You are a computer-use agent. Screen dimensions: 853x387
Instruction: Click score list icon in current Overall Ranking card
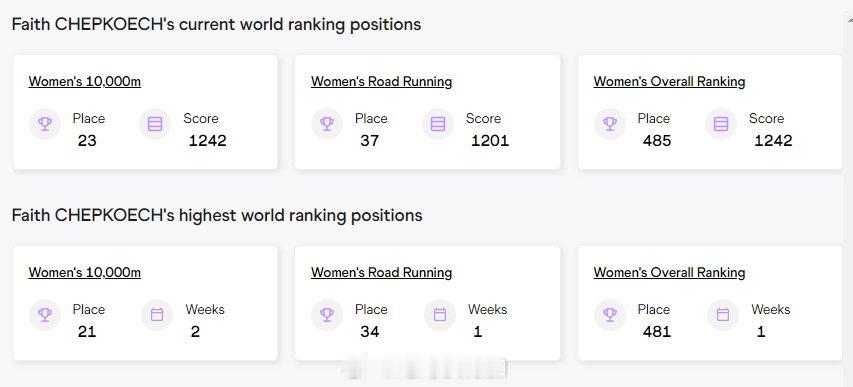pos(721,124)
